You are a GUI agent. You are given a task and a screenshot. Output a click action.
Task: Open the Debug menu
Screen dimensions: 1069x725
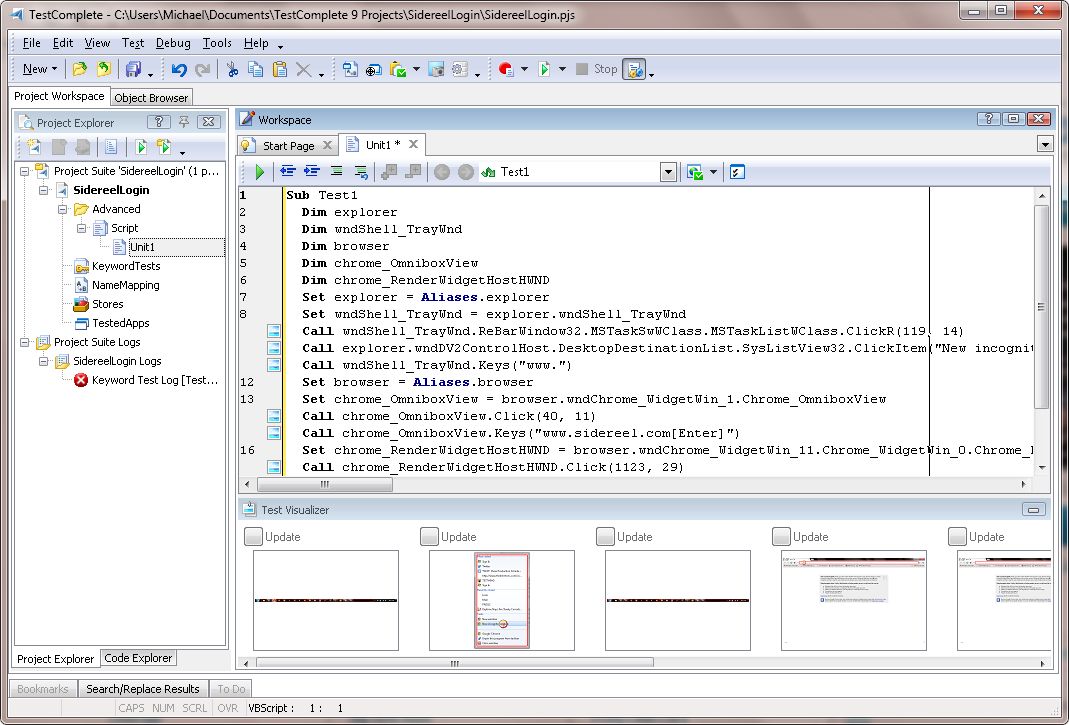click(x=173, y=43)
